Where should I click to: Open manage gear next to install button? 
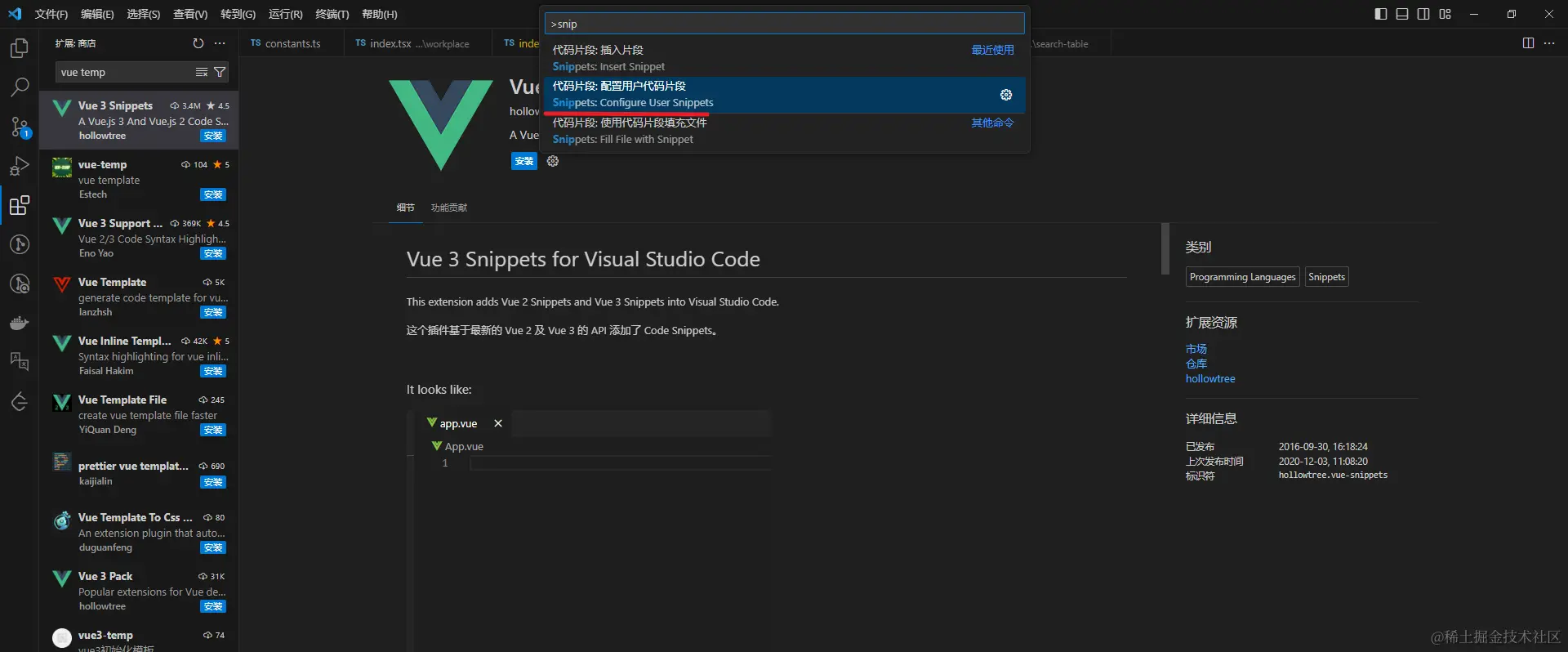(553, 162)
